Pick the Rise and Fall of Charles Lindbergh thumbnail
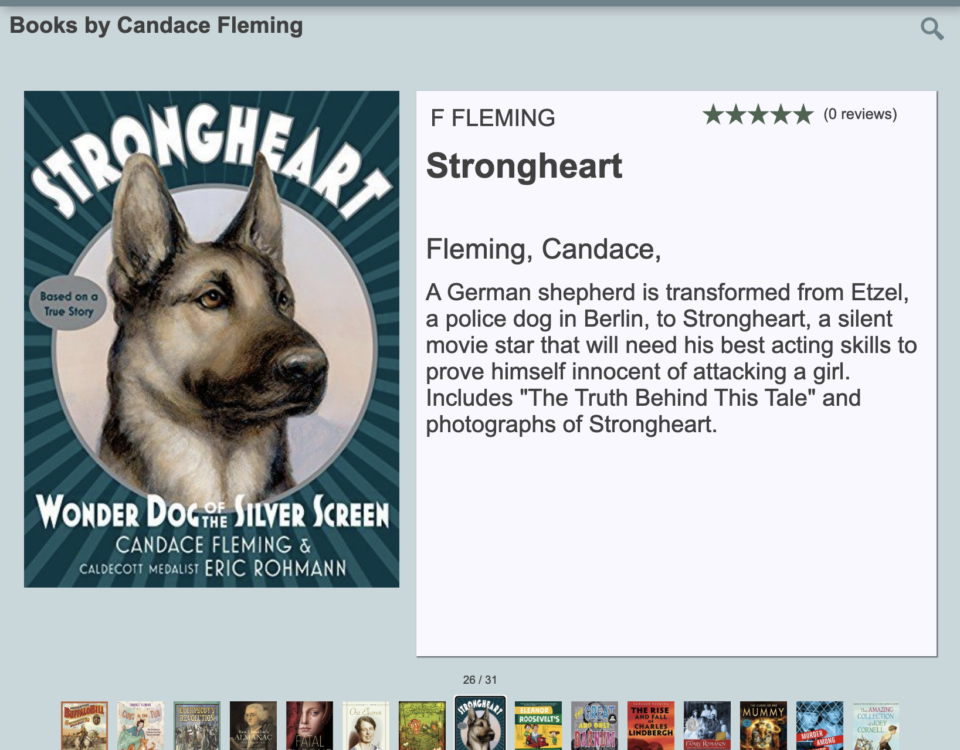Image resolution: width=960 pixels, height=750 pixels. coord(651,726)
